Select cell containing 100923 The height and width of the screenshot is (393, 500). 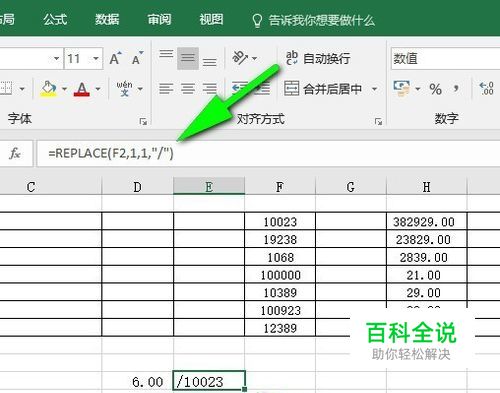point(280,310)
